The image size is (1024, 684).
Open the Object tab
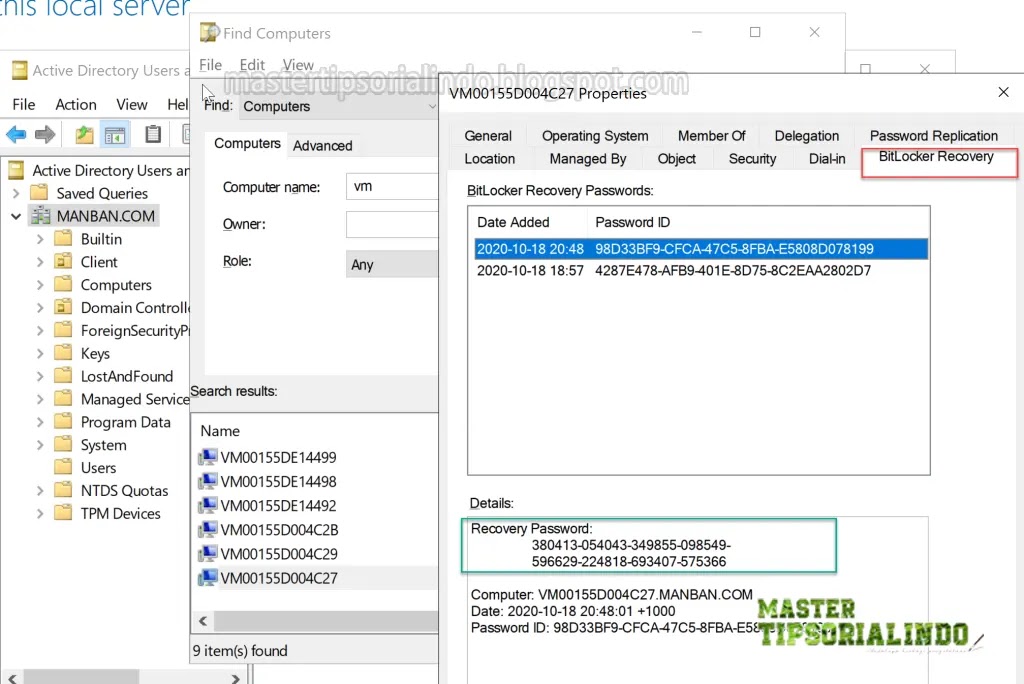(677, 159)
